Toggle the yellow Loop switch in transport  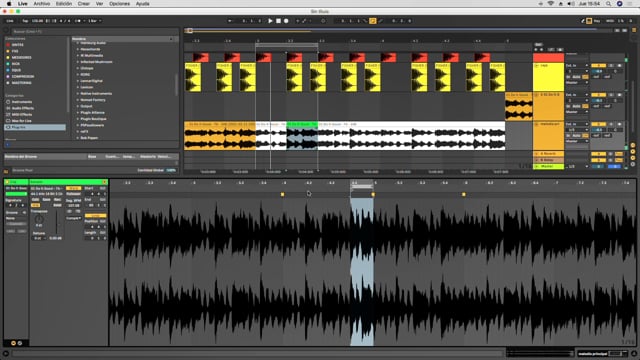373,21
